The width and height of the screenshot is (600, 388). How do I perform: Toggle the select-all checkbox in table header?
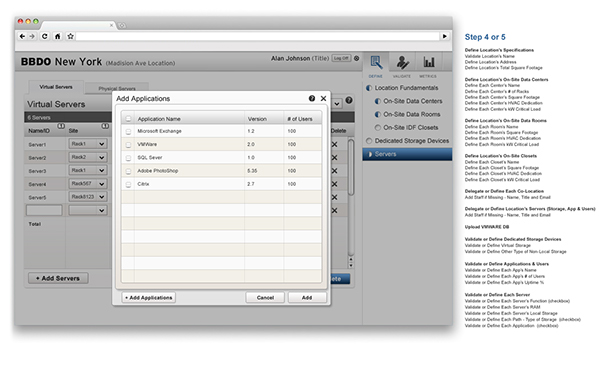click(x=128, y=119)
